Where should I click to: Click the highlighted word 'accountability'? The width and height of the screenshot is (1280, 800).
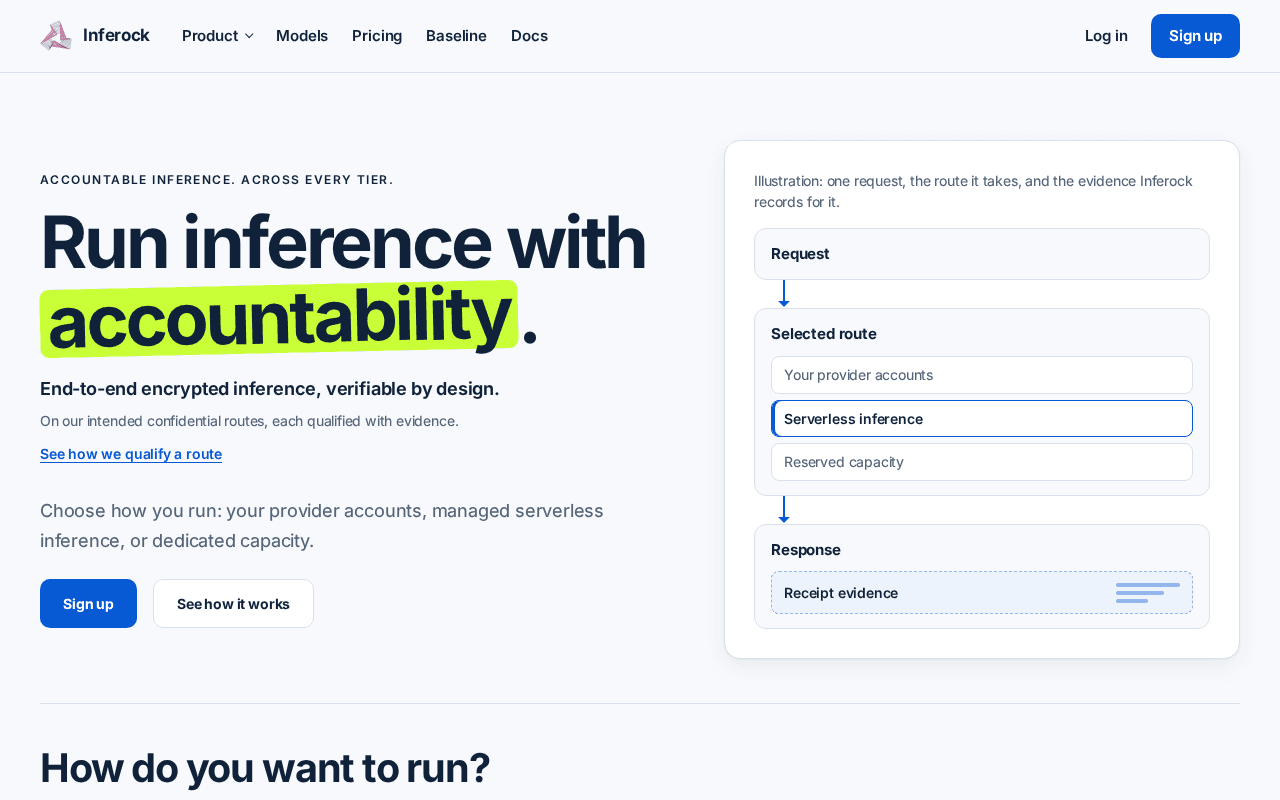(x=279, y=318)
